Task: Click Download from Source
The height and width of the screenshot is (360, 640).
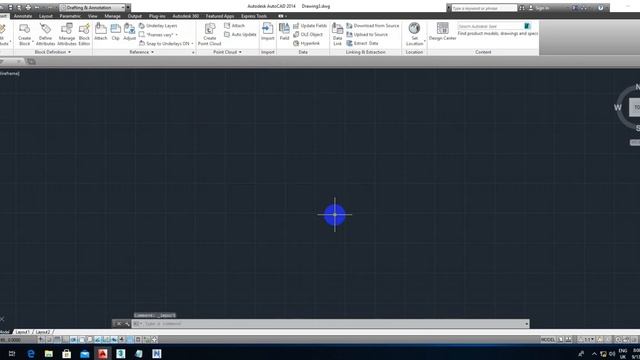Action: pos(372,26)
